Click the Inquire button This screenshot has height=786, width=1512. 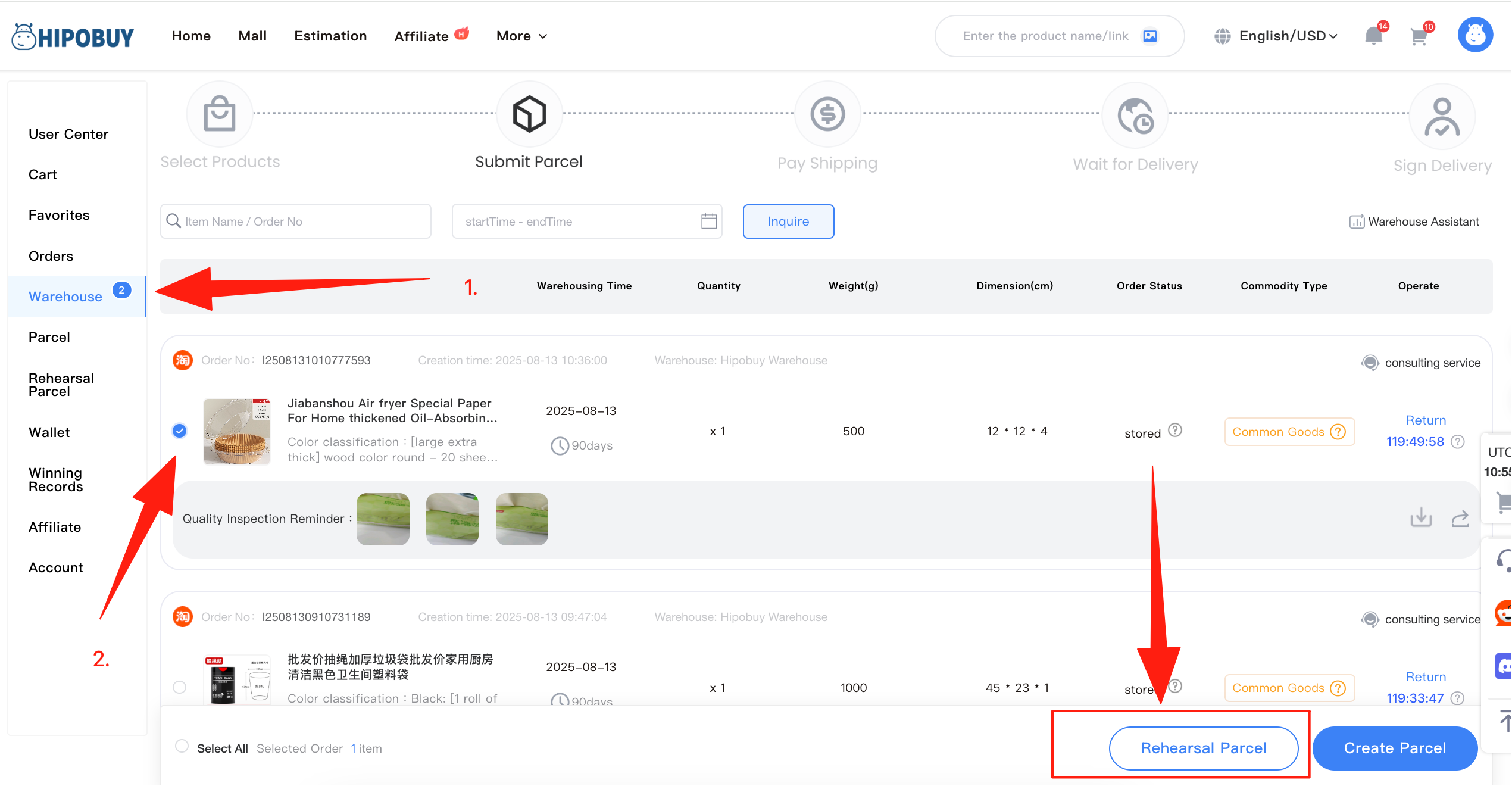pos(788,222)
